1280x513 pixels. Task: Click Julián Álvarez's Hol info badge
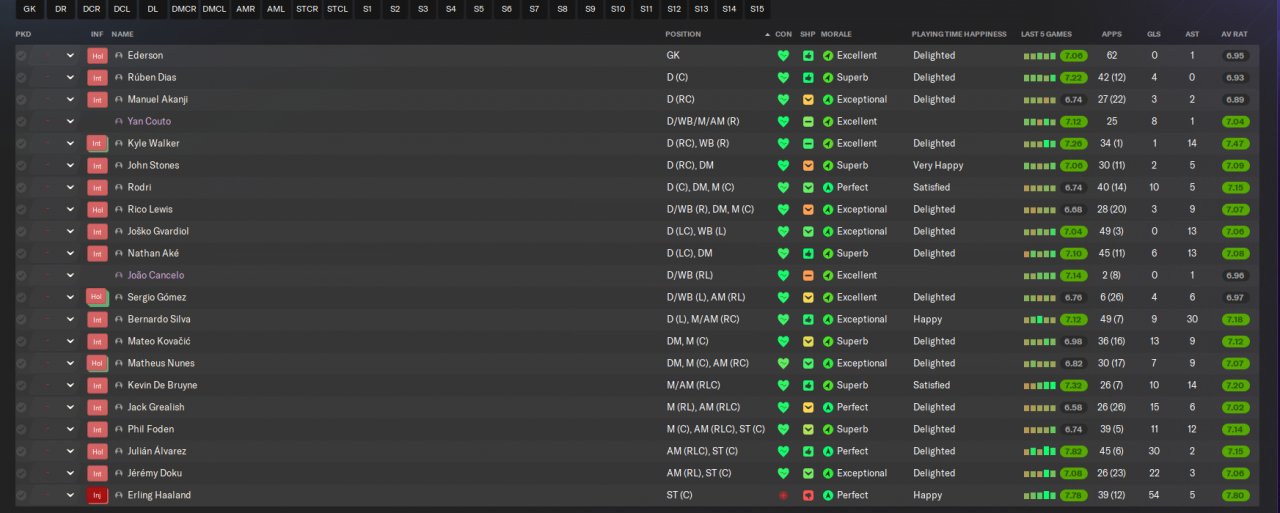click(97, 452)
